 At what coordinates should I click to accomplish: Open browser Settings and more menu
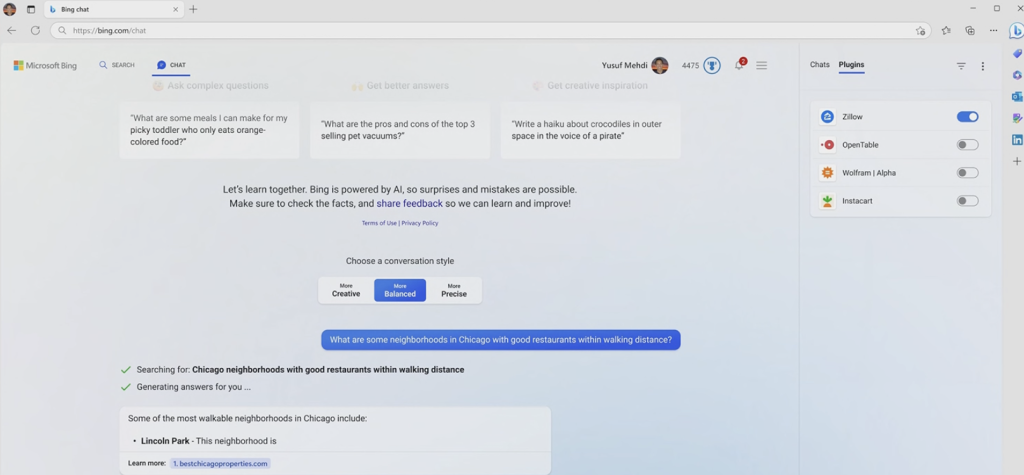(x=993, y=30)
